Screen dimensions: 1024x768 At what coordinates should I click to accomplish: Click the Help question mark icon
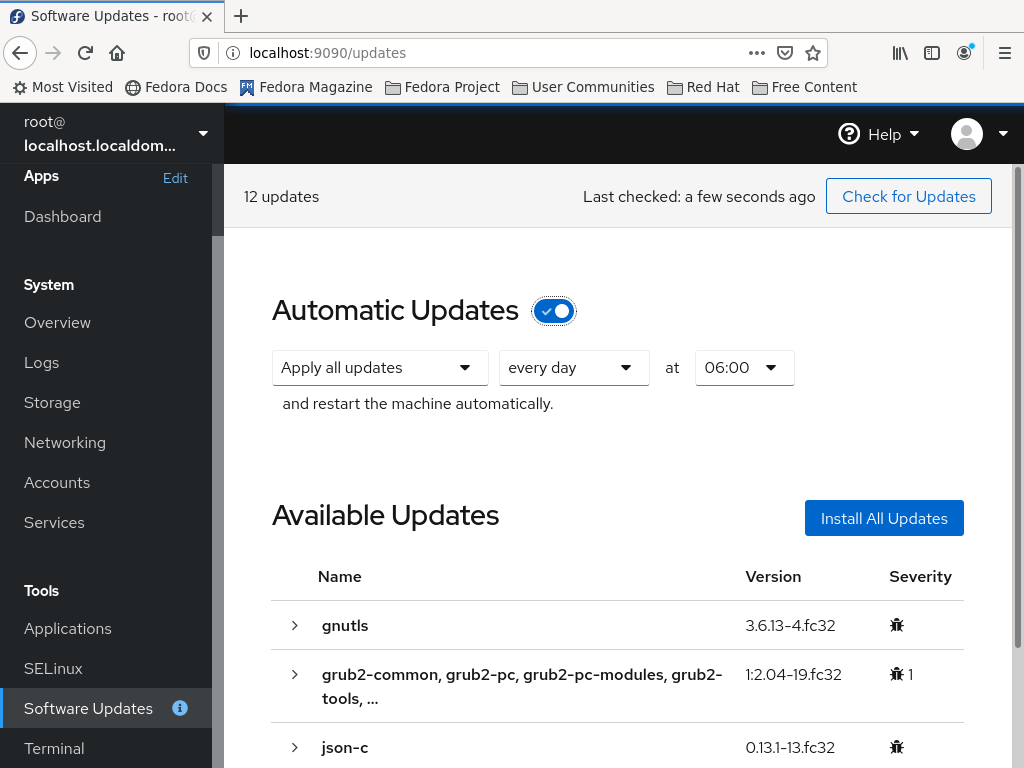point(849,134)
